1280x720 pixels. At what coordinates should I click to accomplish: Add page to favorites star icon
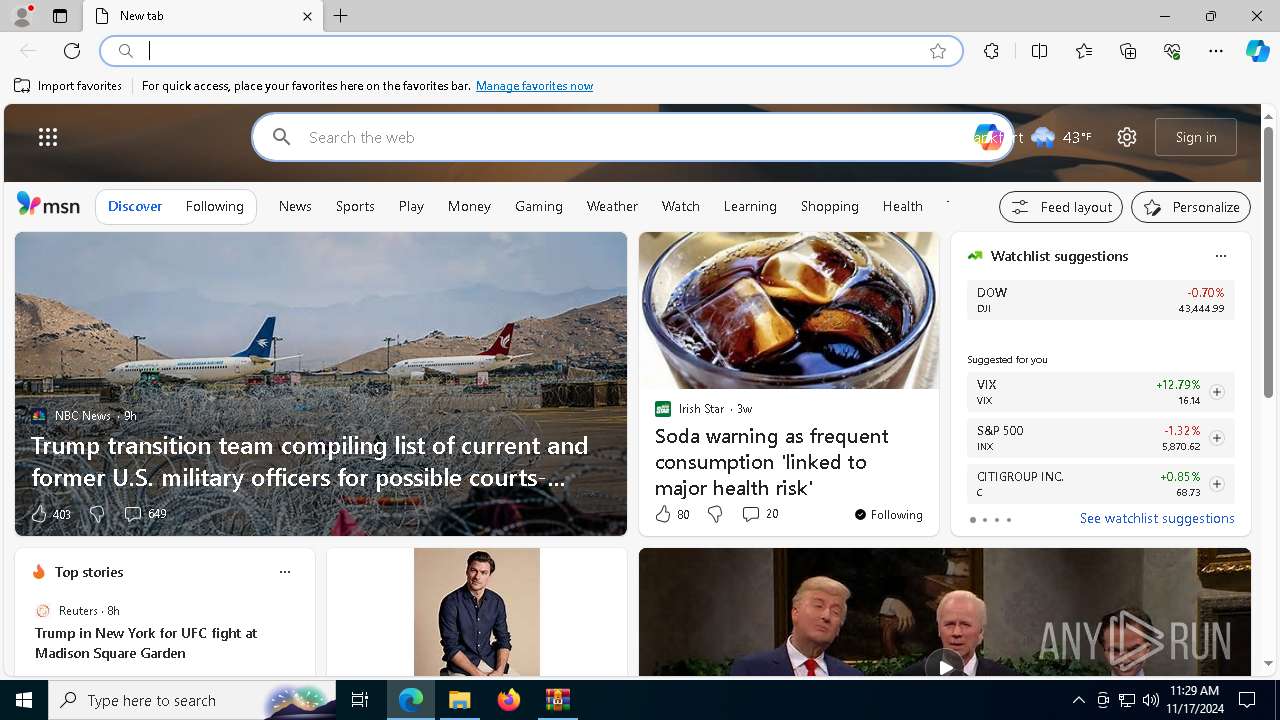tap(938, 51)
